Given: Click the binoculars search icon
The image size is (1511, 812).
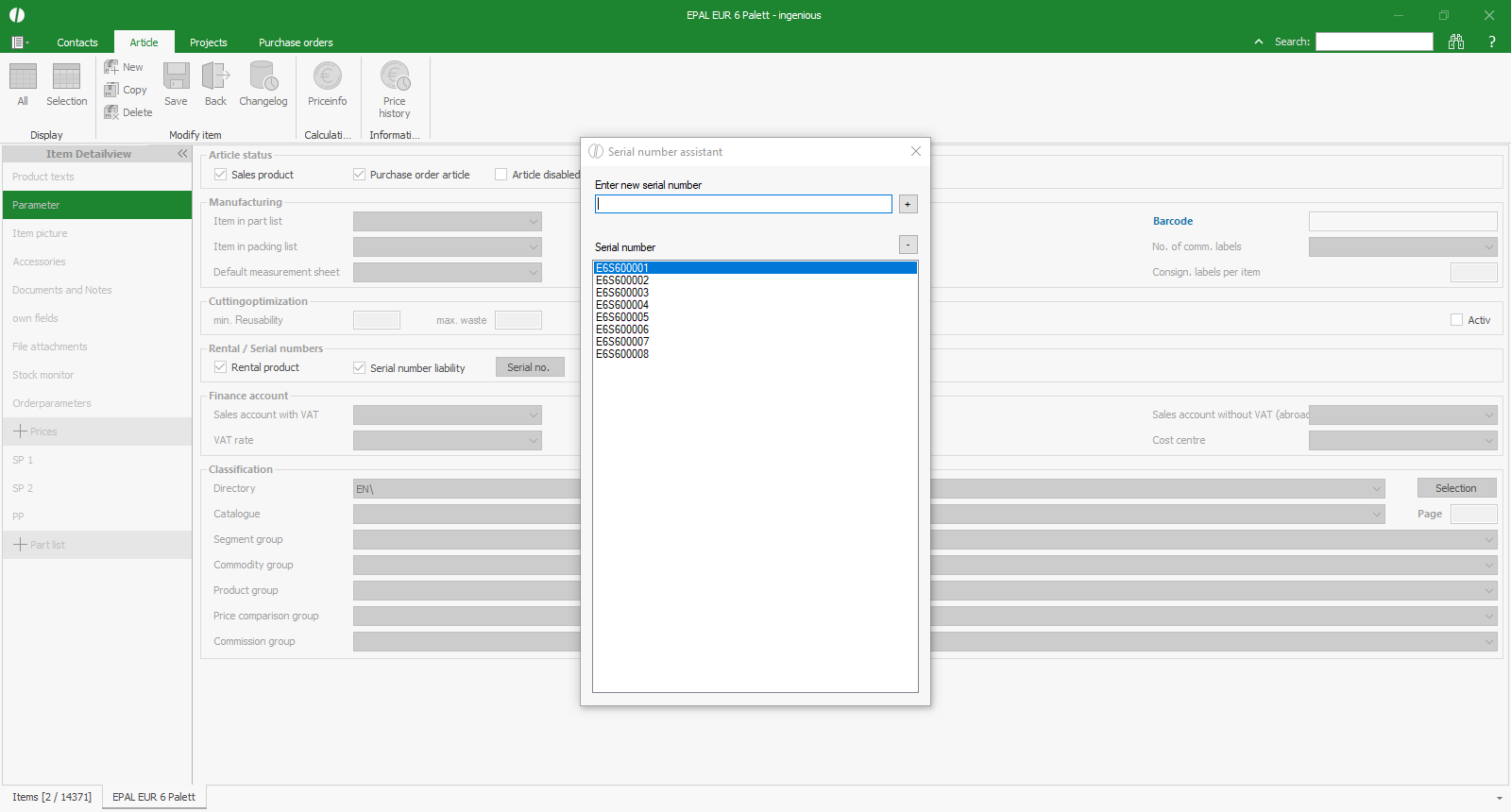Looking at the screenshot, I should tap(1455, 42).
